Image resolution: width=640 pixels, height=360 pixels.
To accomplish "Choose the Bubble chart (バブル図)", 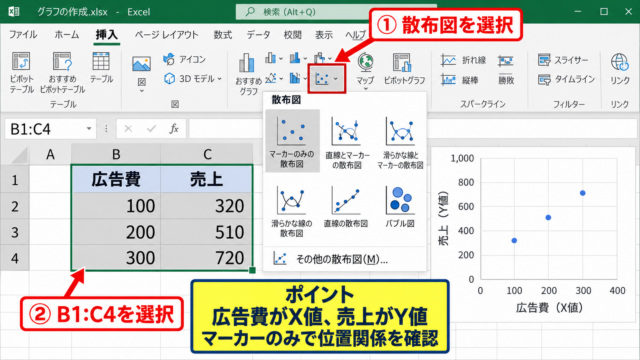I will (400, 207).
